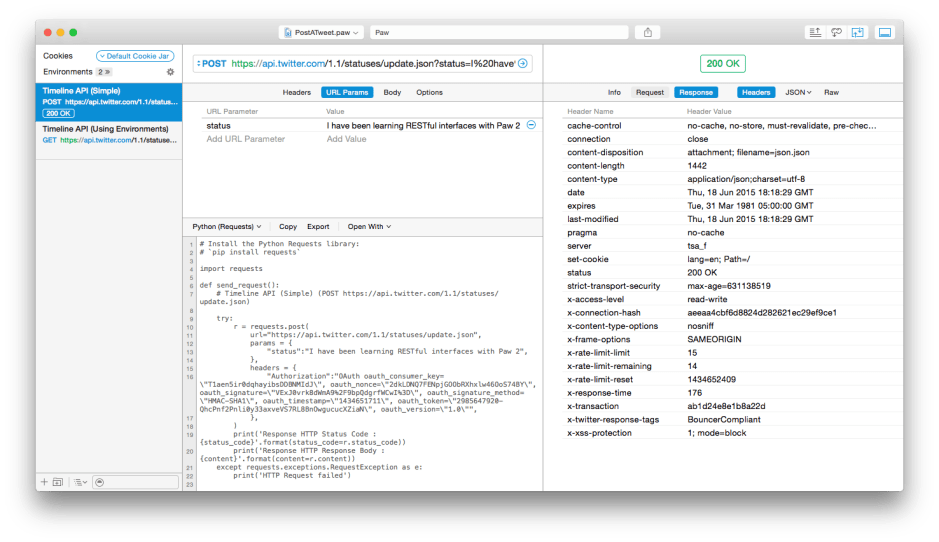The width and height of the screenshot is (939, 542).
Task: Click the x-transaction header name
Action: pos(592,406)
